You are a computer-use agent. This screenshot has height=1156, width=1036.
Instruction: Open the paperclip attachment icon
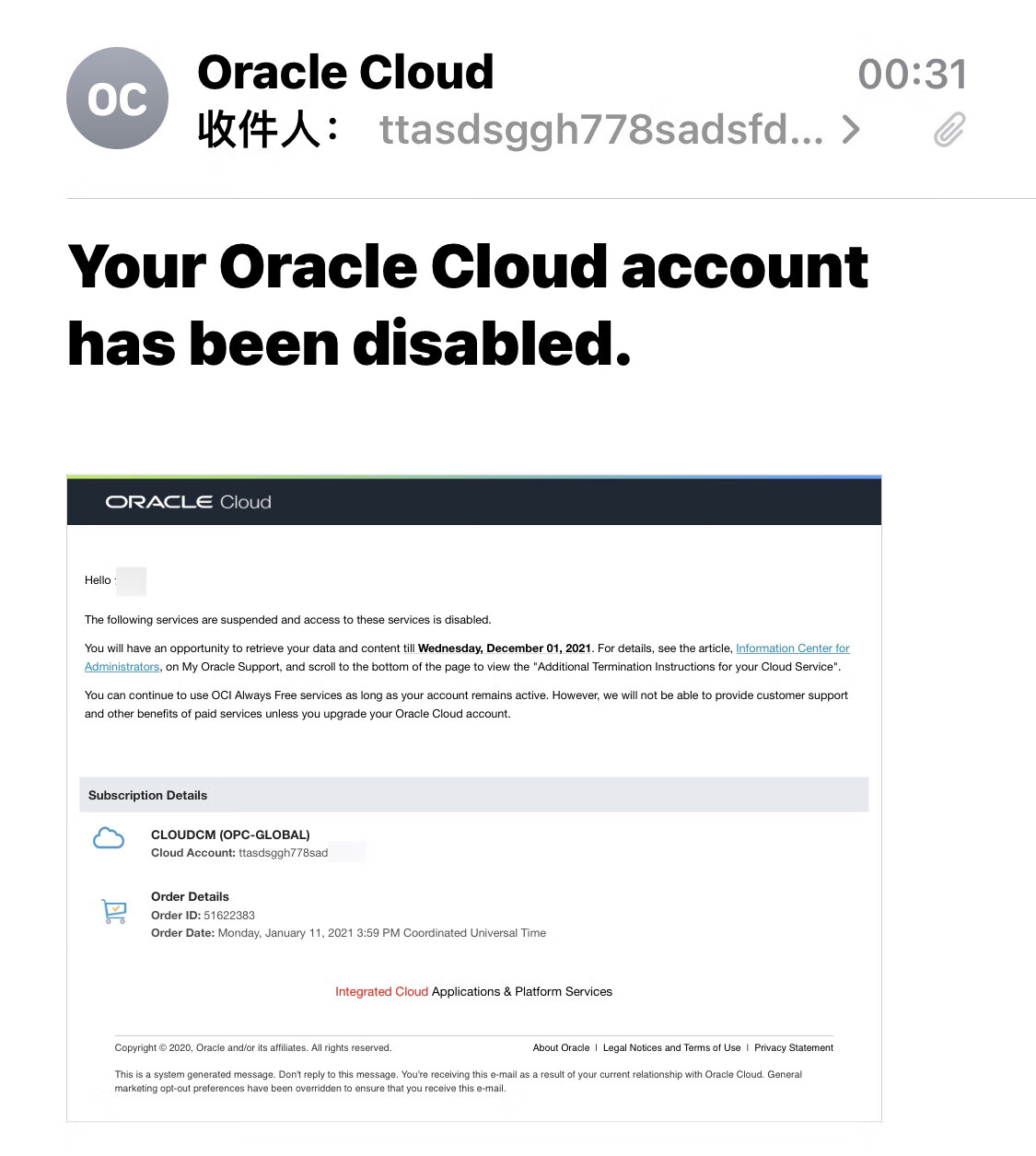point(949,130)
